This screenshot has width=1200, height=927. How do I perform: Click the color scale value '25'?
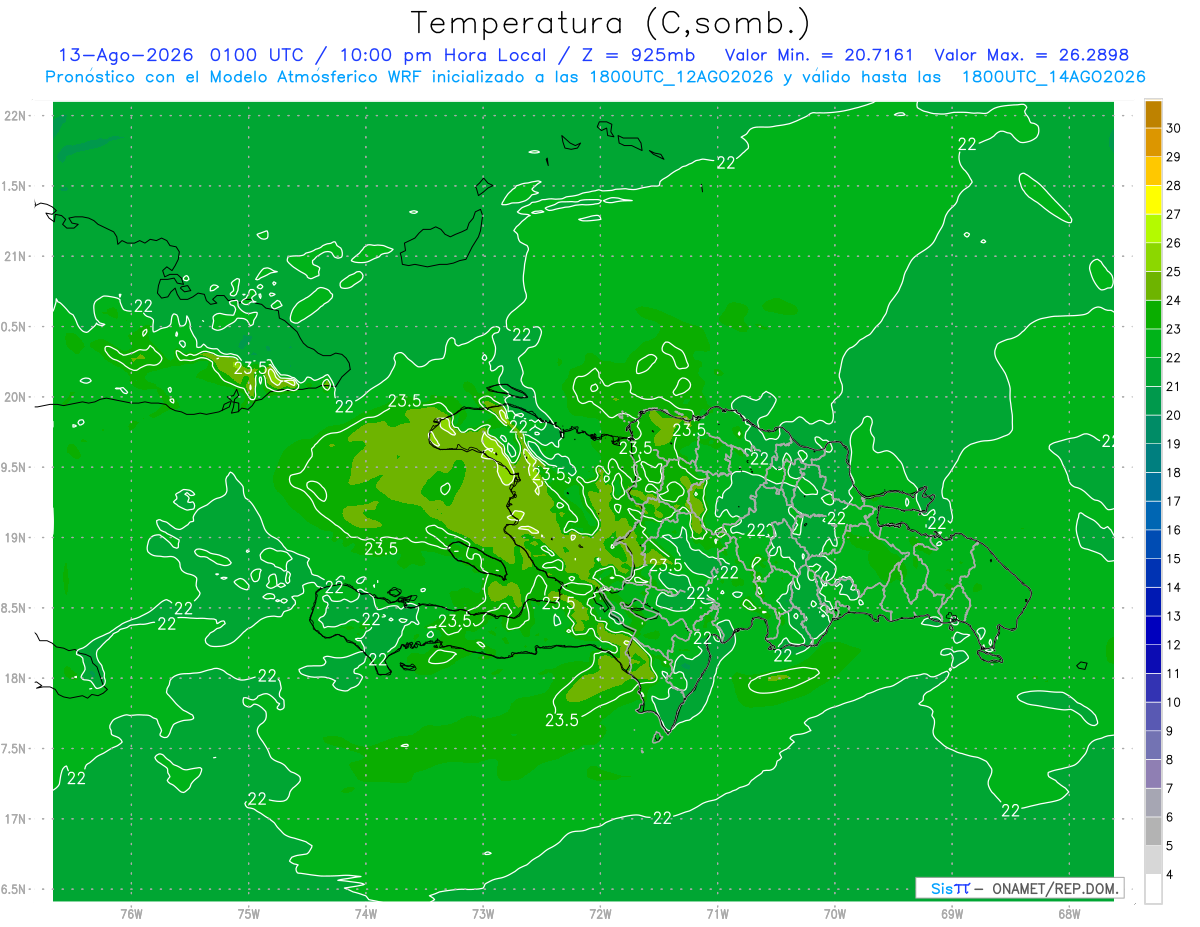click(x=1174, y=272)
